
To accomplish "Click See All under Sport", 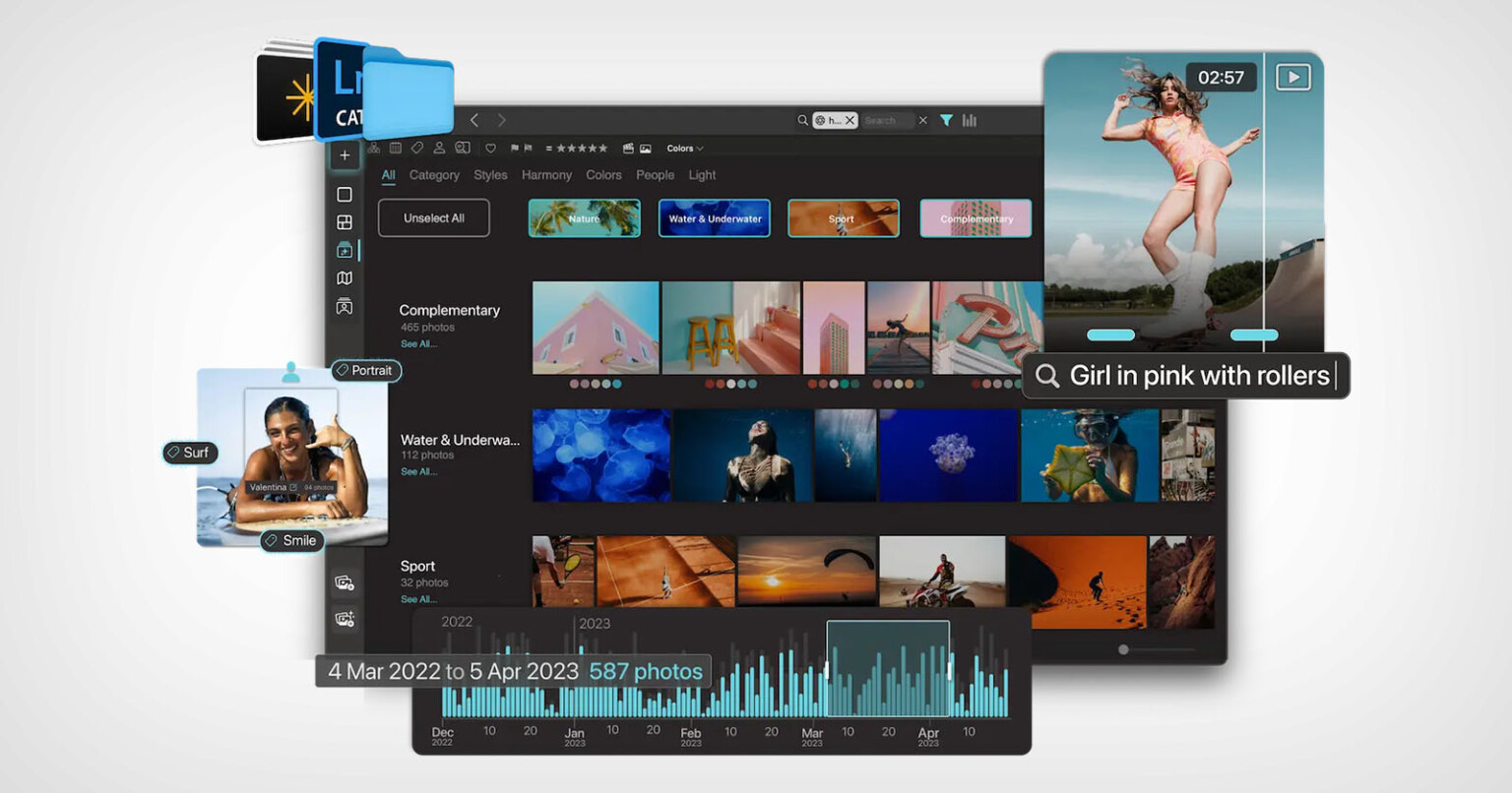I will tap(418, 599).
